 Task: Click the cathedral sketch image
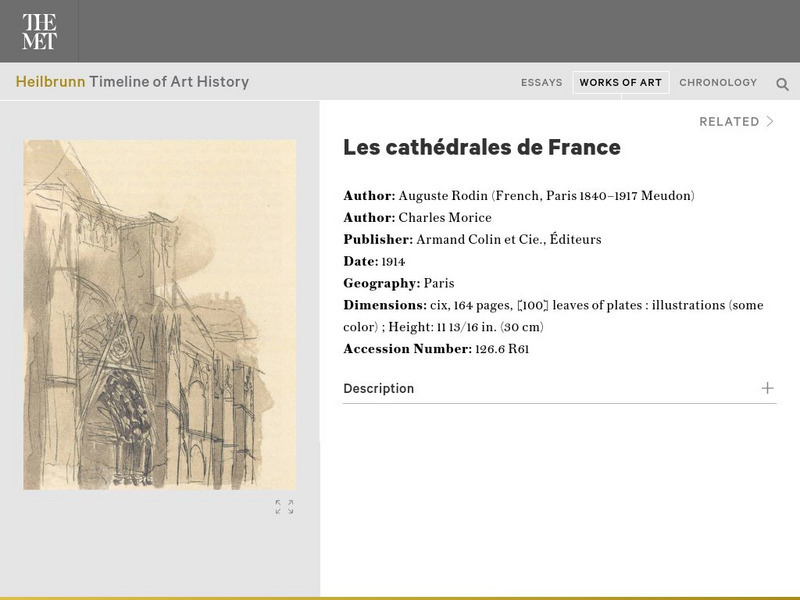160,314
